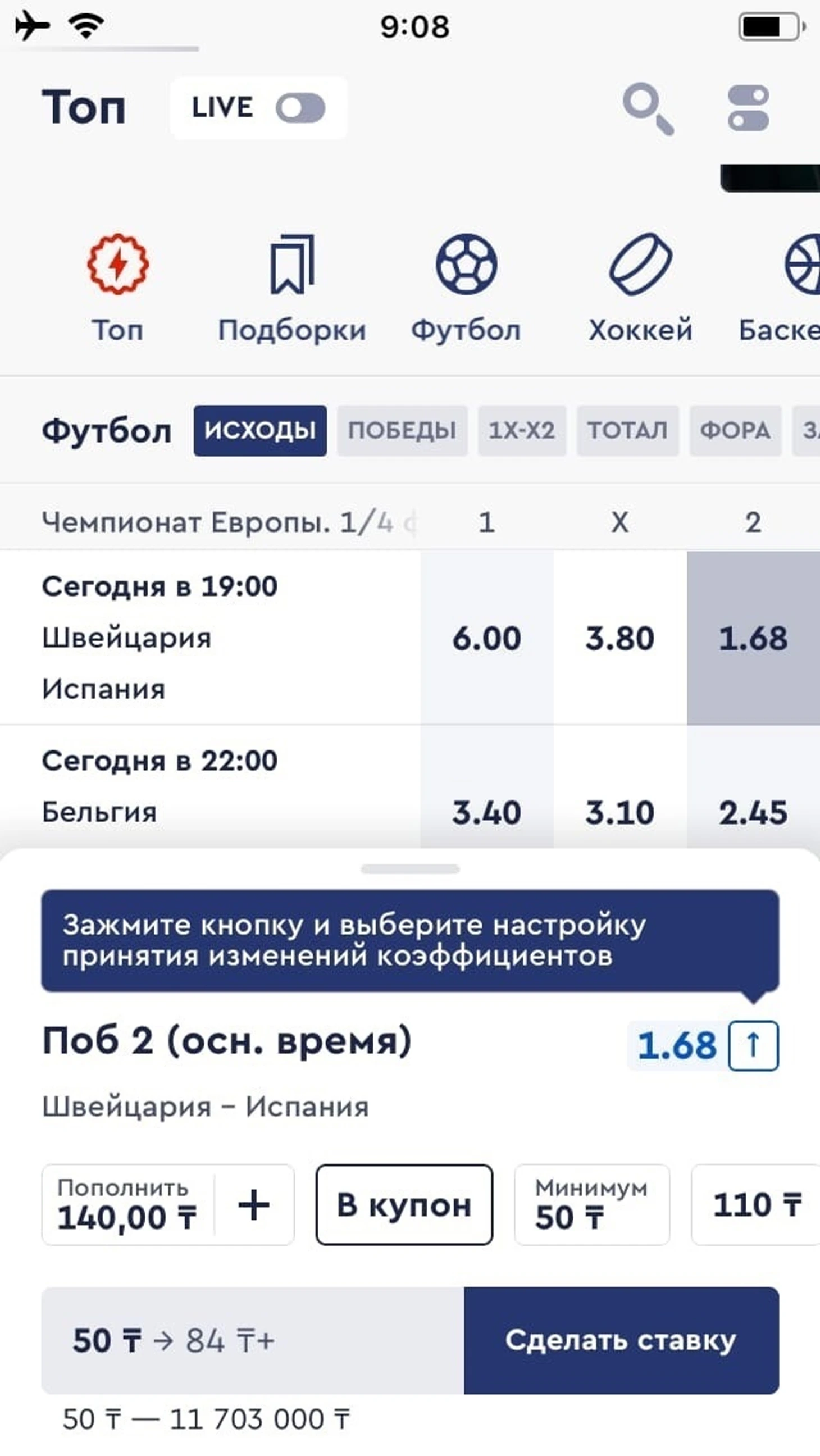The width and height of the screenshot is (820, 1456).
Task: Choose the Хоккей puck icon
Action: pyautogui.click(x=640, y=264)
